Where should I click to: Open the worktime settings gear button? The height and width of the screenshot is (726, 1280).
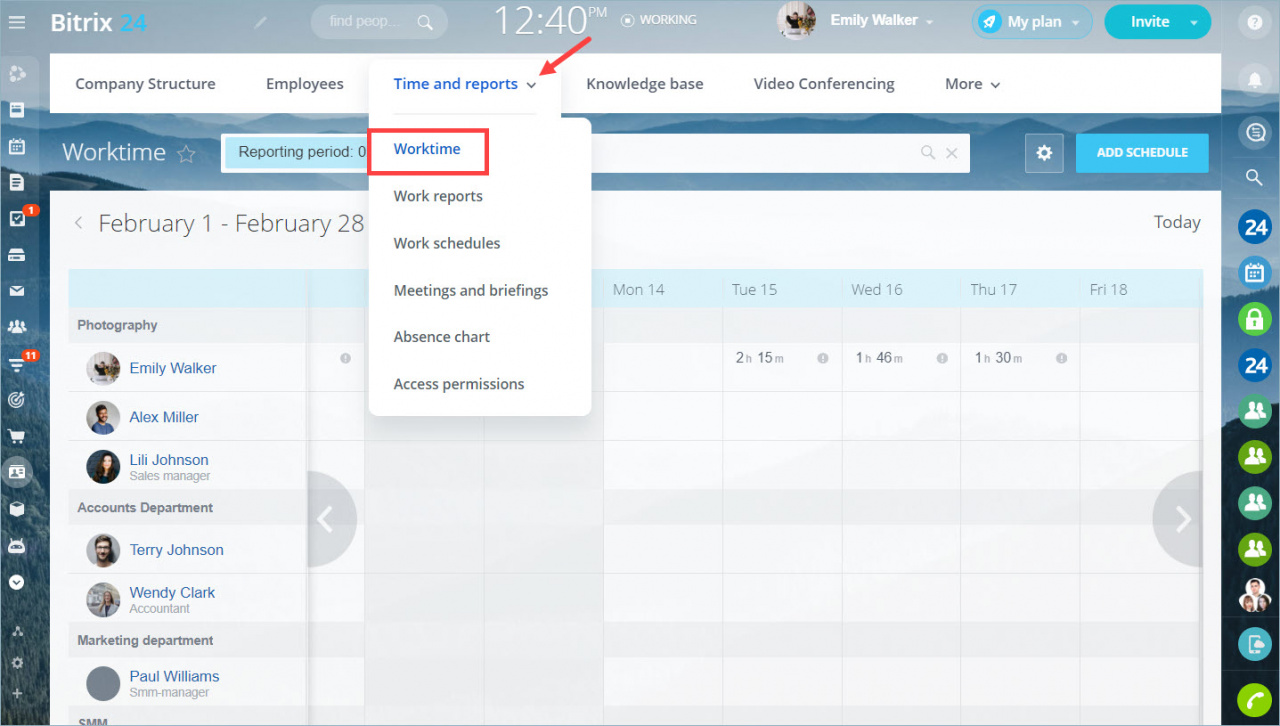1044,153
